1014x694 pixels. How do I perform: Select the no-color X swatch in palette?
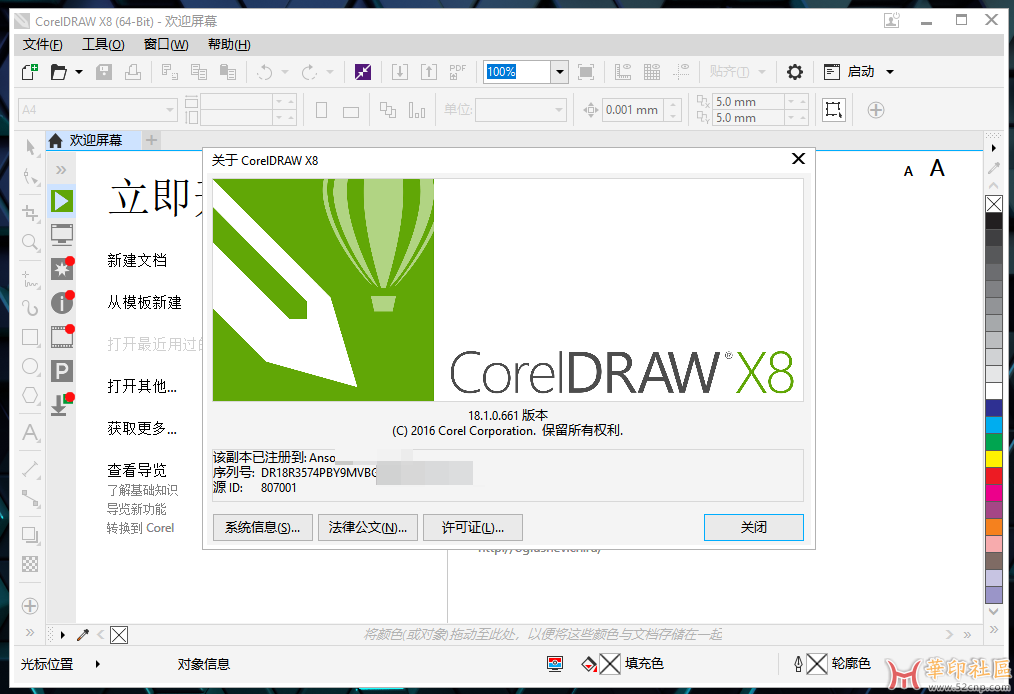[994, 204]
